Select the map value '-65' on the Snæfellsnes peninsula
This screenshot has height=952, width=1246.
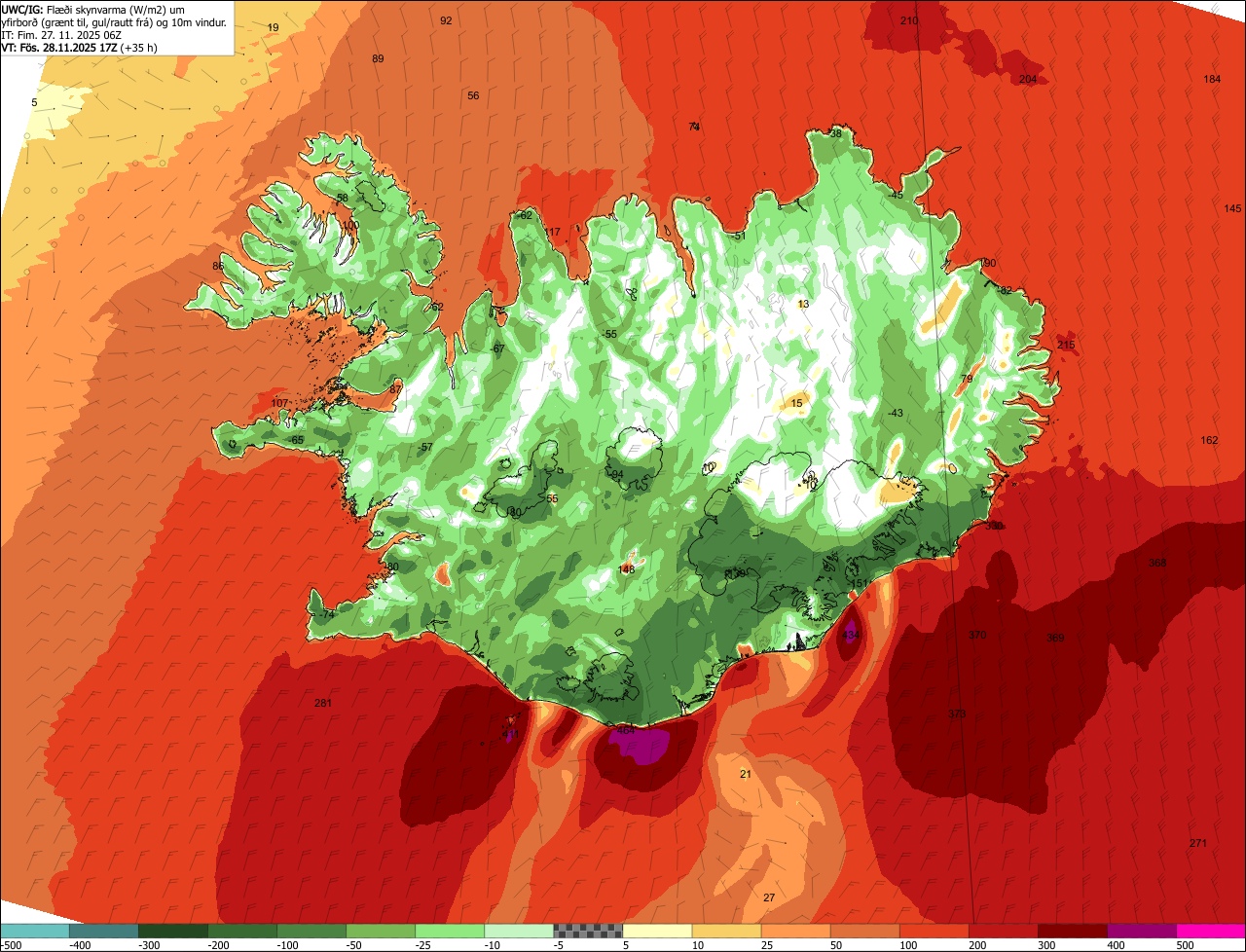(297, 440)
